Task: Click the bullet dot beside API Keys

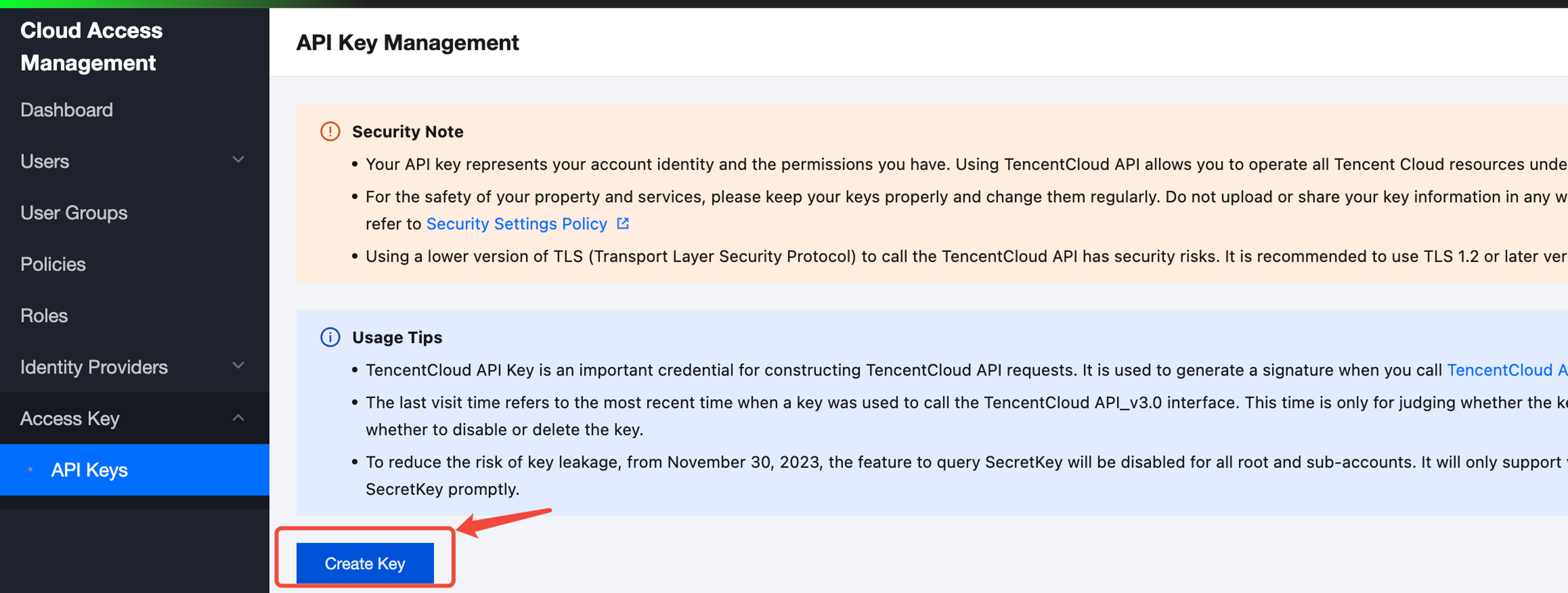Action: click(30, 470)
